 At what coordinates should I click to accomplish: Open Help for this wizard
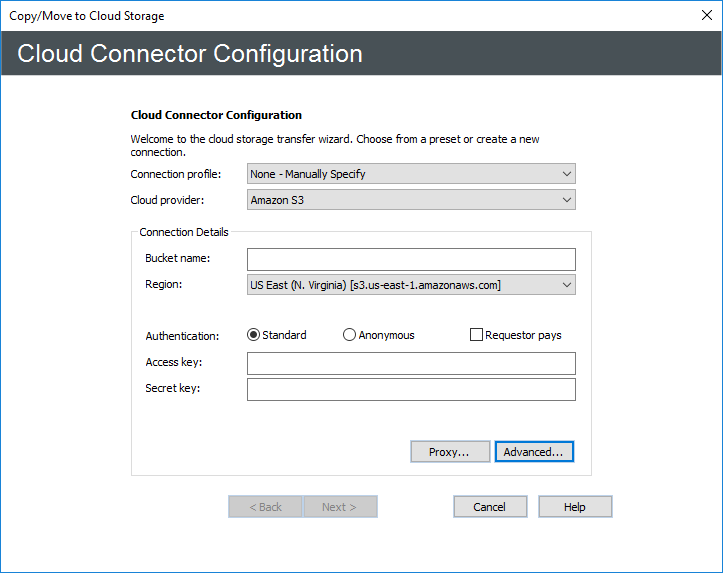tap(575, 507)
